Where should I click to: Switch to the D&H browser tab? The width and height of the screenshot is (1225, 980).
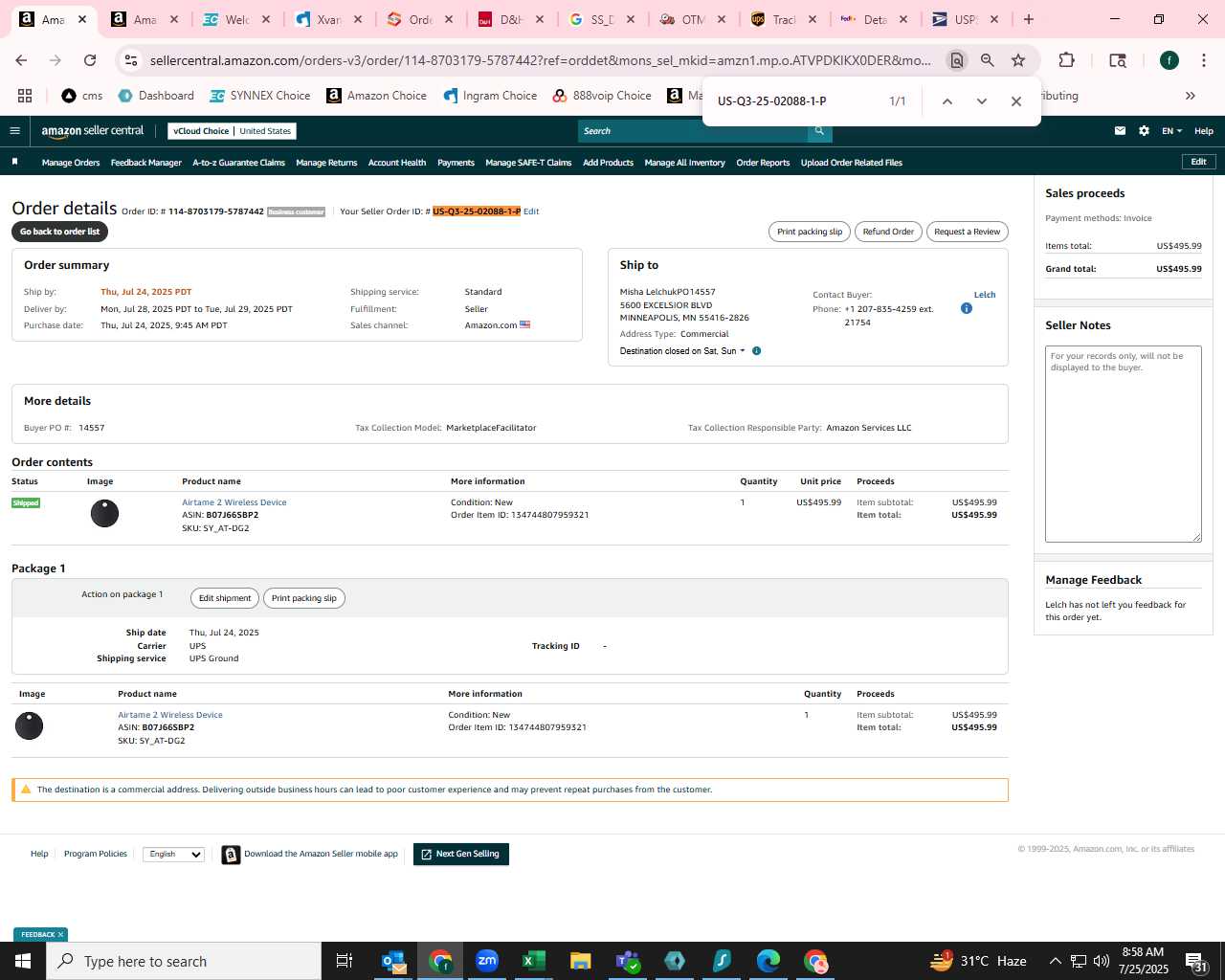coord(511,19)
